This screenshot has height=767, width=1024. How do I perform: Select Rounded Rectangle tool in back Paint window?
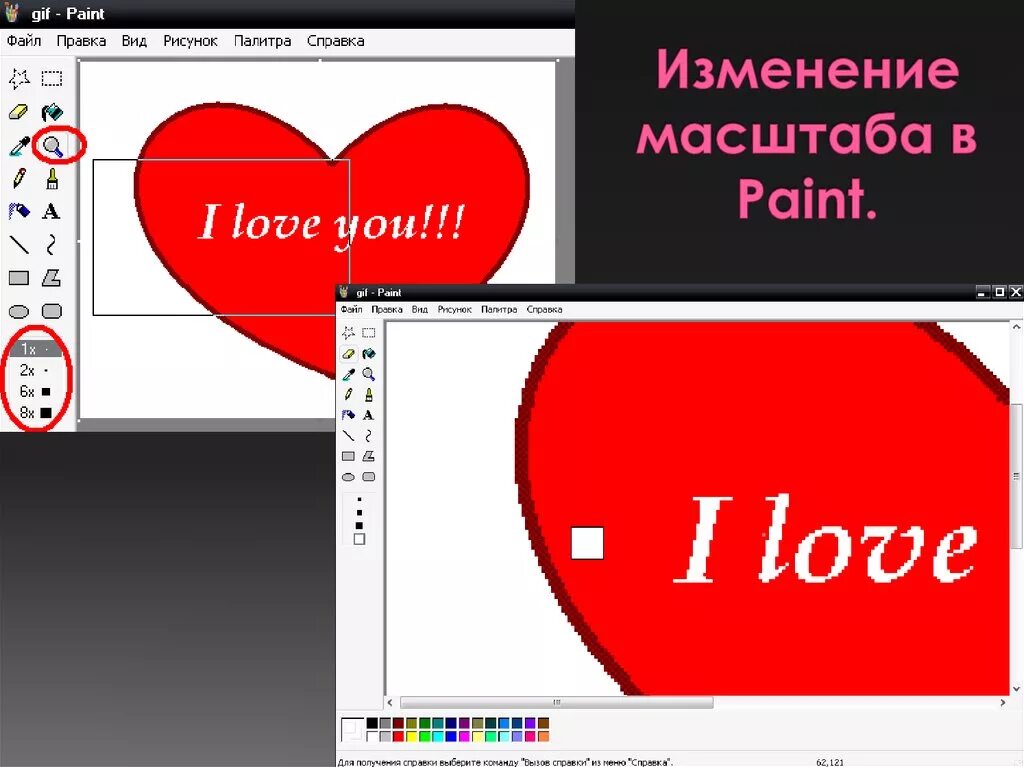point(52,312)
